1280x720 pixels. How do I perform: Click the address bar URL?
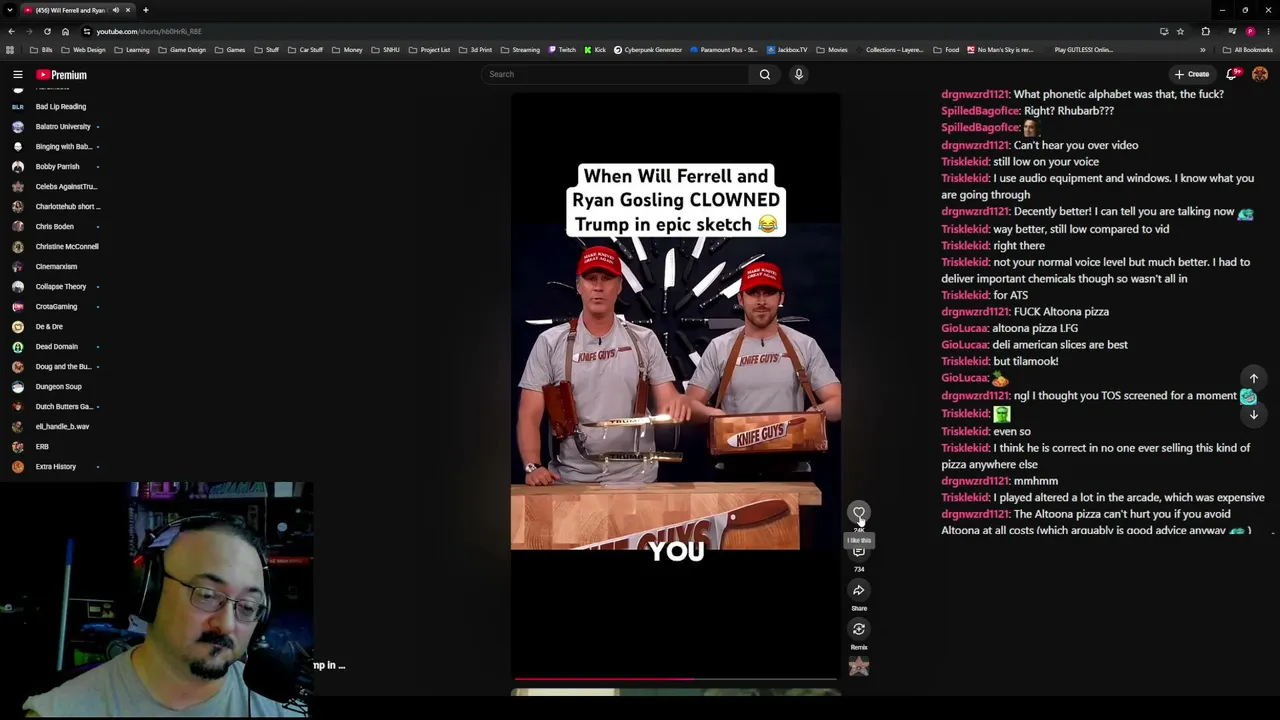point(150,31)
